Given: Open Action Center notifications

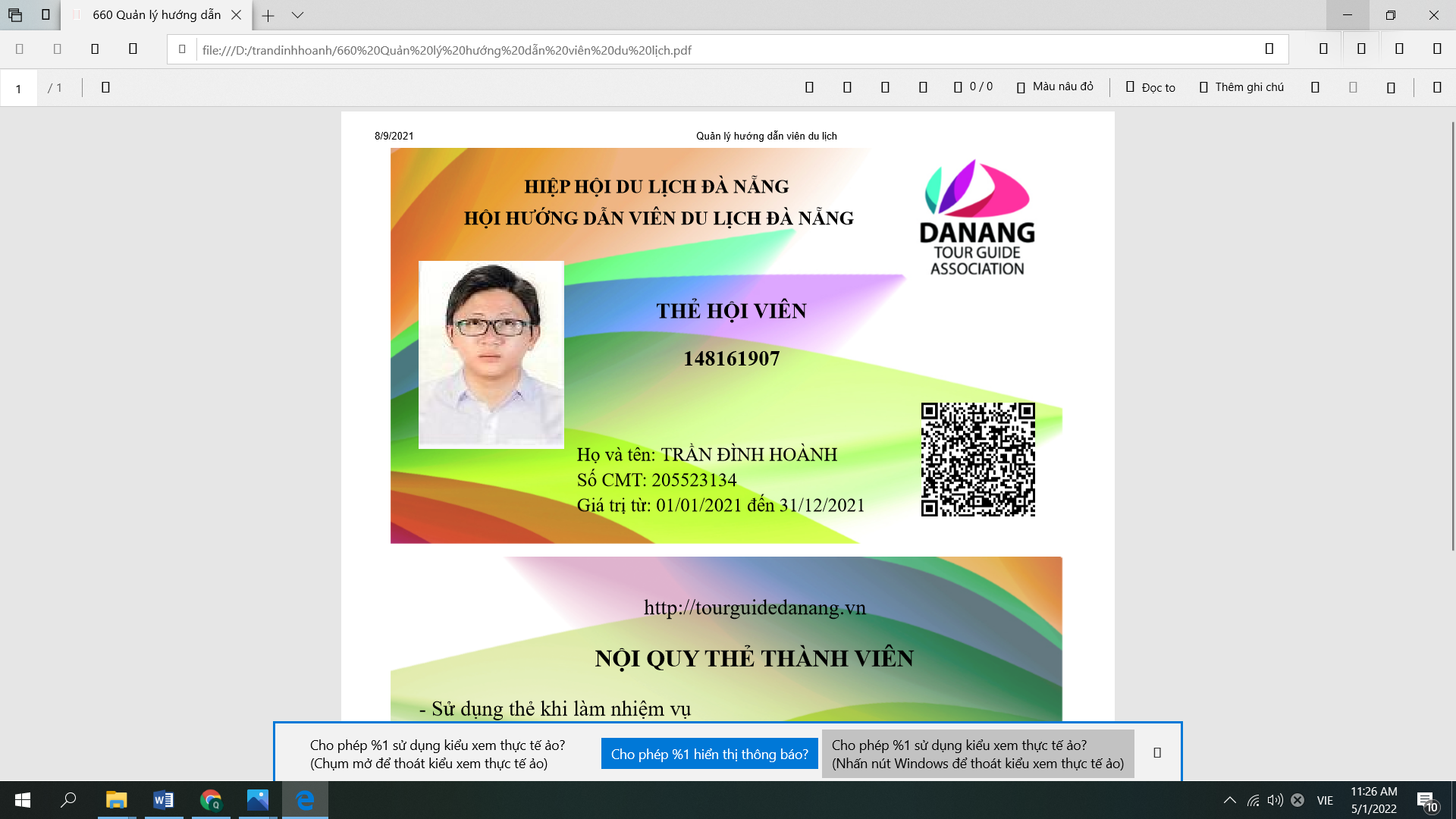Looking at the screenshot, I should [x=1426, y=800].
